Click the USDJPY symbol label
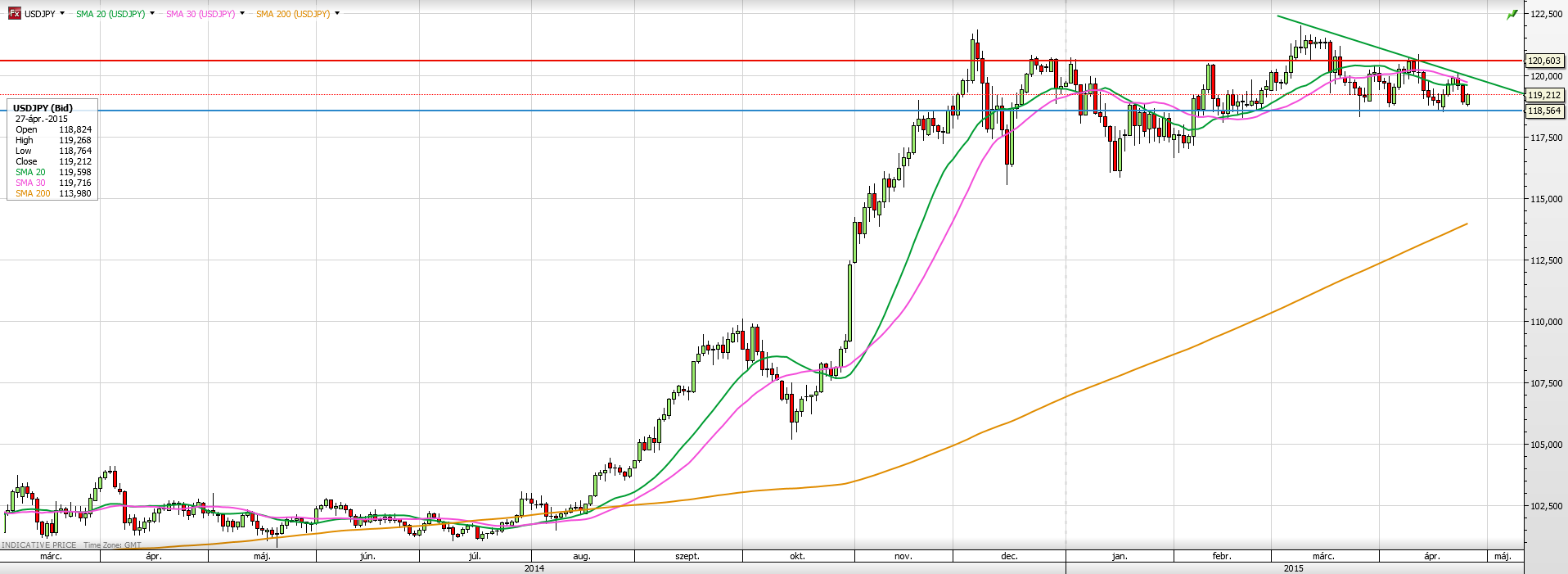Image resolution: width=1568 pixels, height=574 pixels. pyautogui.click(x=39, y=14)
